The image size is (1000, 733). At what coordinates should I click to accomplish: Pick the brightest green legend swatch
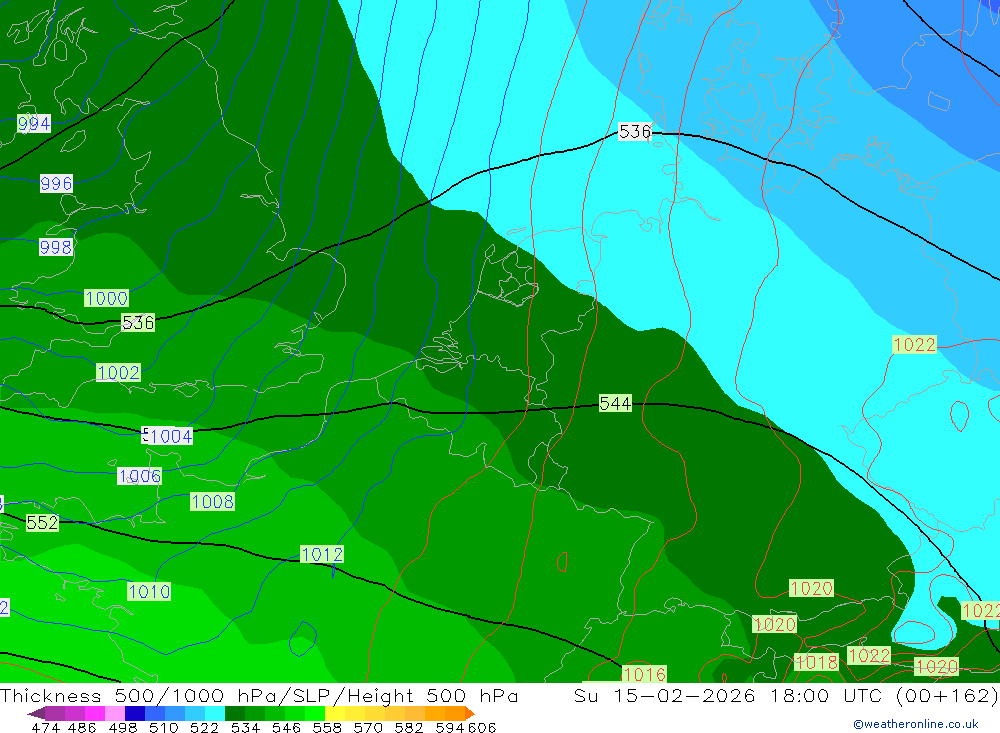(x=315, y=713)
